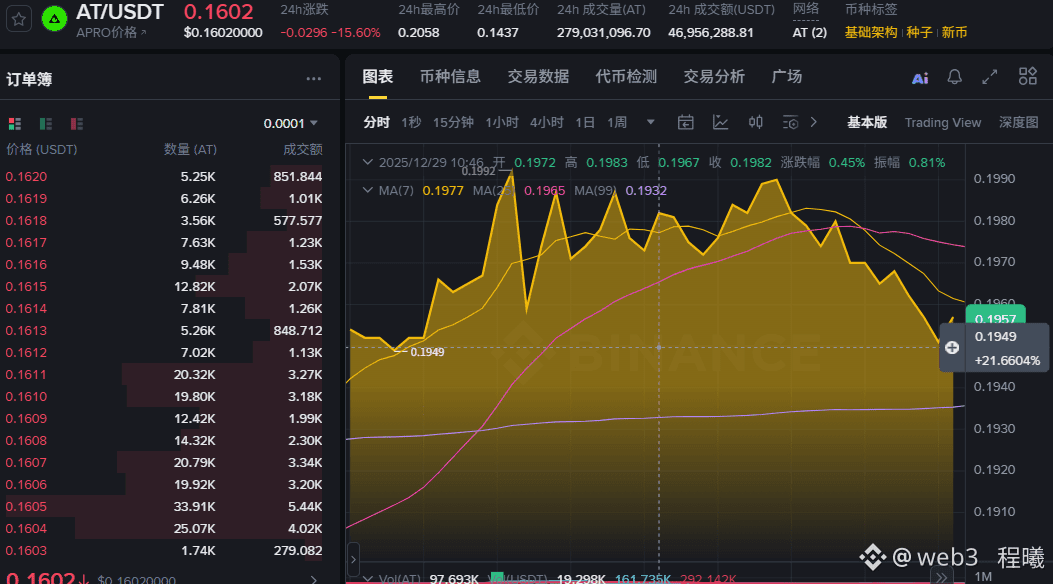Click the 种子 coin tag
The image size is (1053, 584).
tap(919, 32)
